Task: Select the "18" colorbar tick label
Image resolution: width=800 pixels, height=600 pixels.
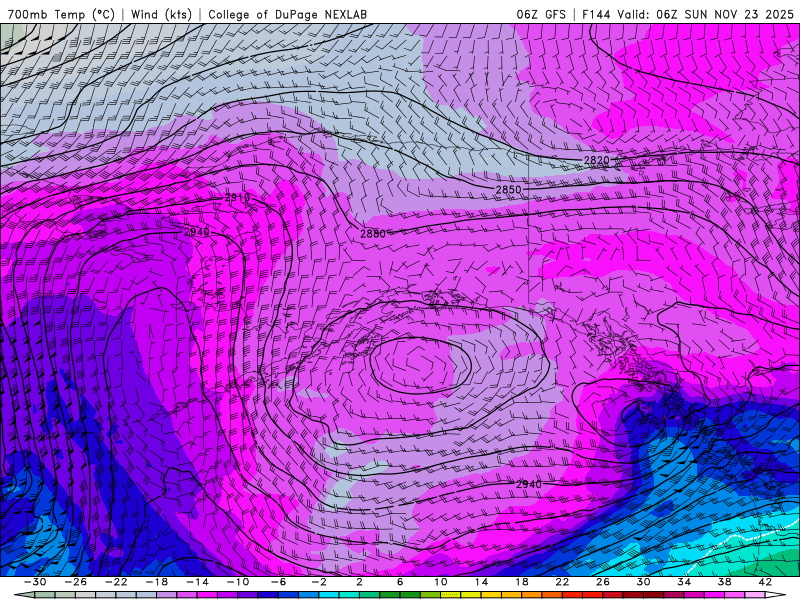Action: click(x=522, y=582)
